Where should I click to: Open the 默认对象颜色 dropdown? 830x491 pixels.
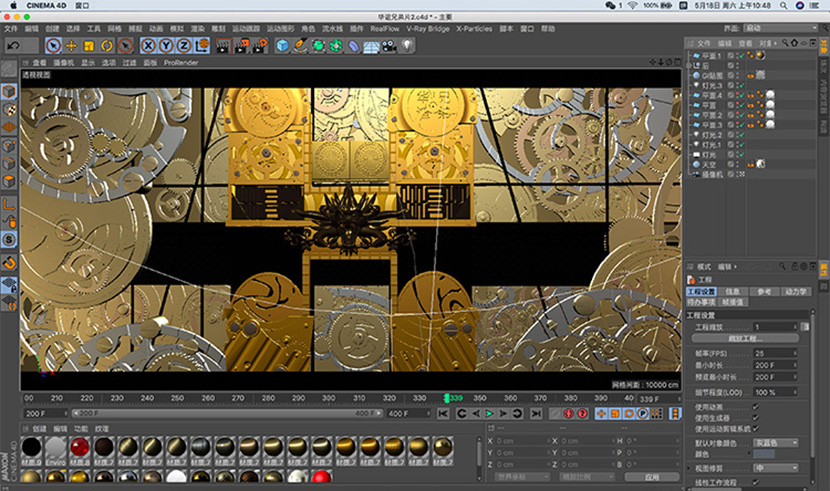coord(775,442)
